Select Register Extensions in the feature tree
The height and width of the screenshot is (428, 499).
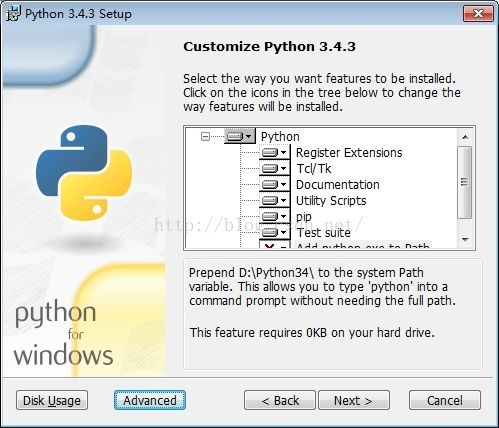[x=349, y=153]
